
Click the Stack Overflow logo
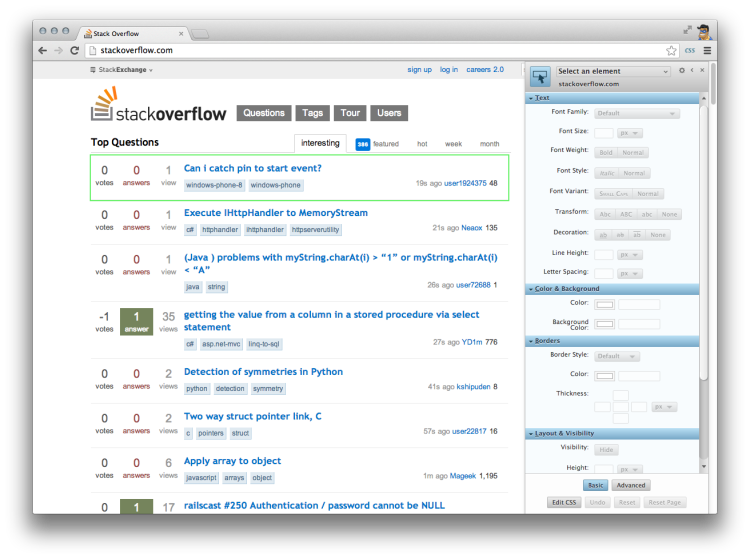point(158,104)
